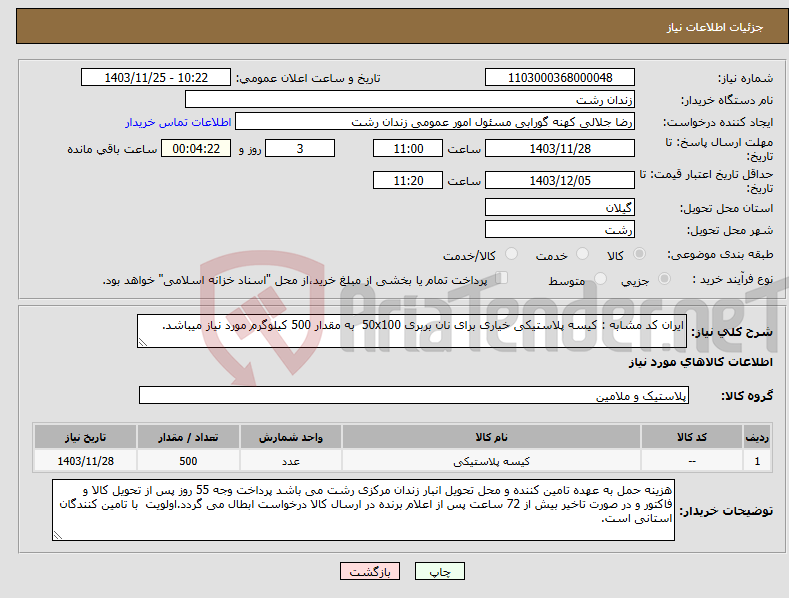Screen dimensions: 789x598
Task: Click the ردیف column header
Action: tap(757, 437)
